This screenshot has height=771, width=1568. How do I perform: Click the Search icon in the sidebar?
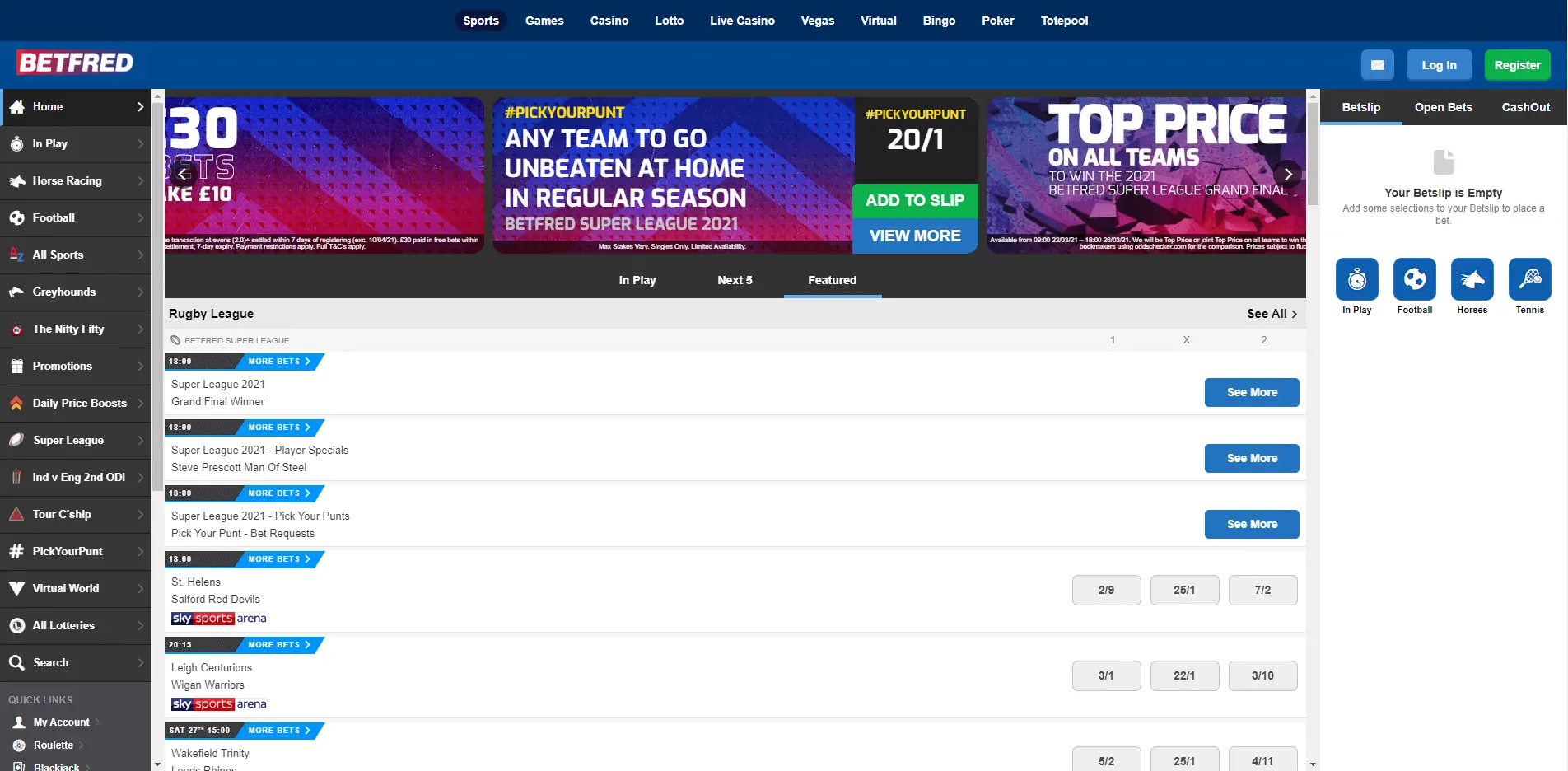(x=16, y=662)
